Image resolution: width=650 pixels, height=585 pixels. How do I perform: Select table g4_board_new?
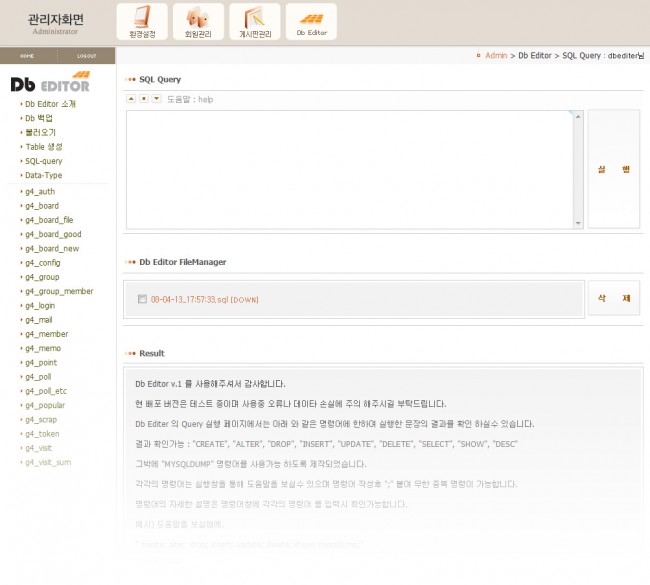pyautogui.click(x=52, y=248)
